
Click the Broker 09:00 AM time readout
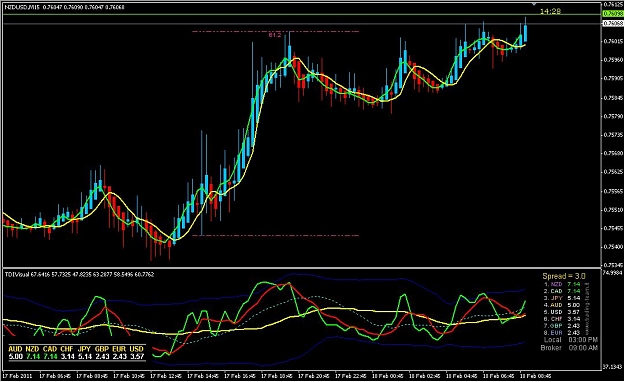[x=569, y=348]
